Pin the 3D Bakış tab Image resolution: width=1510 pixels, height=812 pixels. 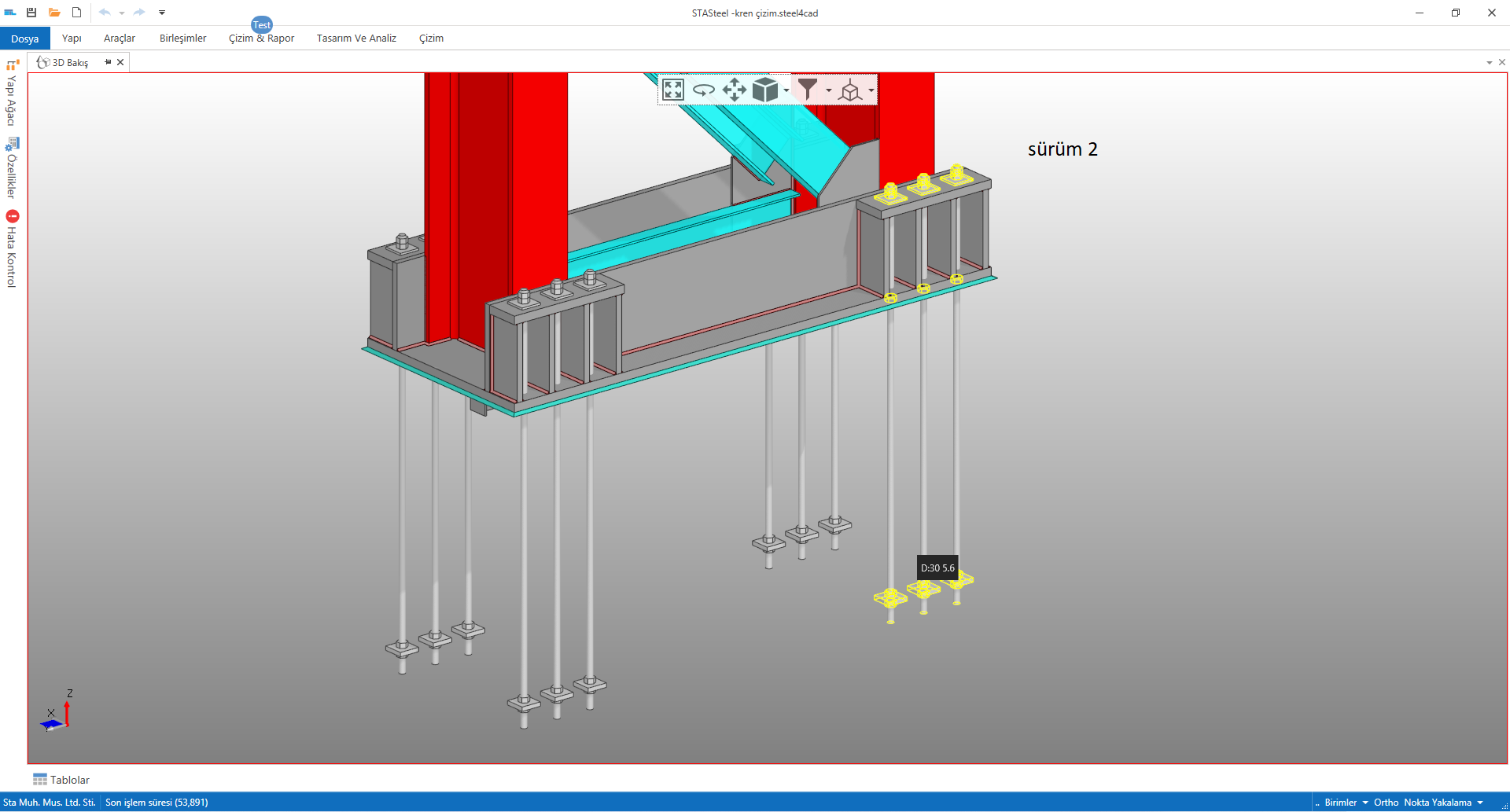coord(108,62)
